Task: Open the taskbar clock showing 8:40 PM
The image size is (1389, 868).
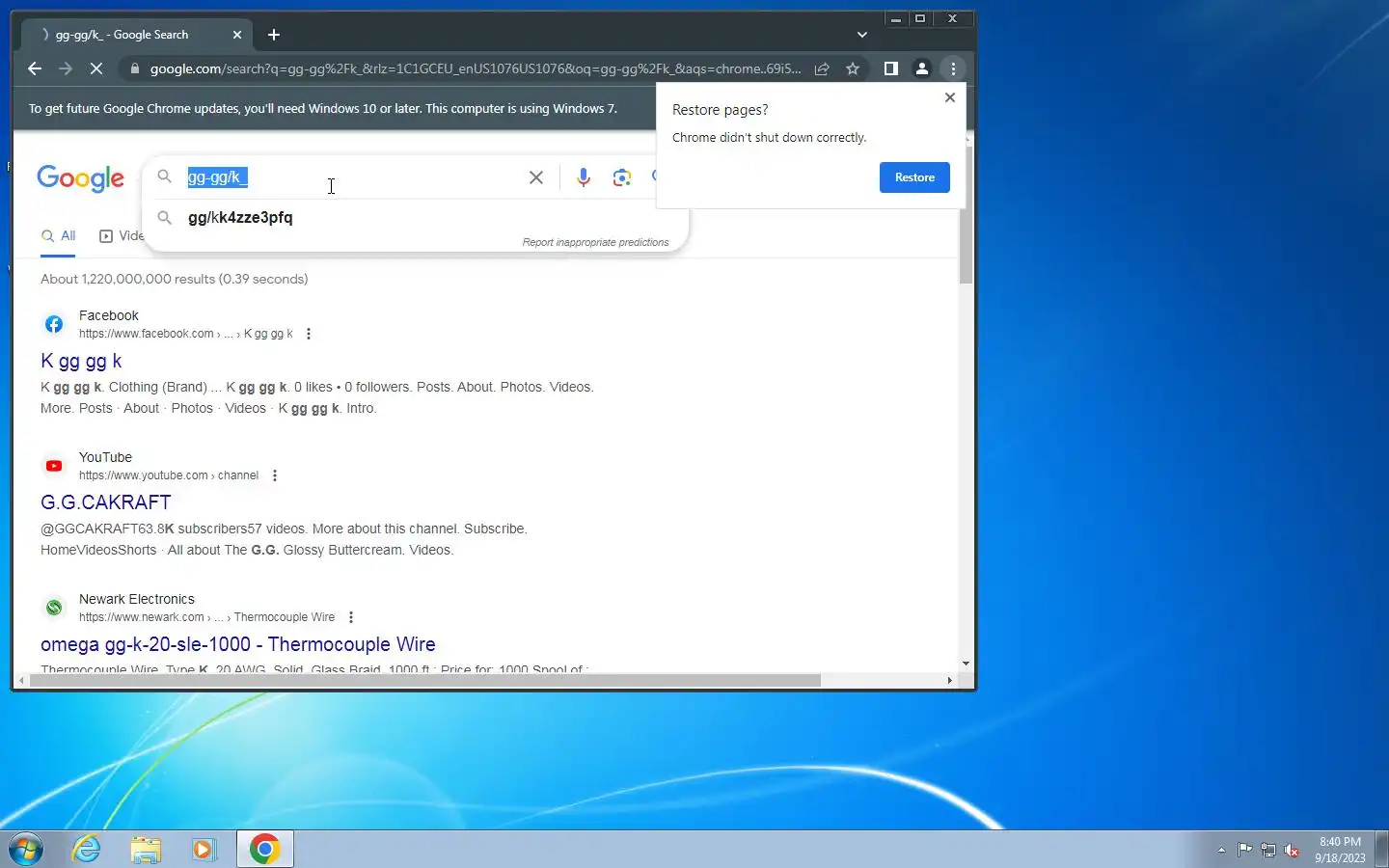Action: point(1340,850)
